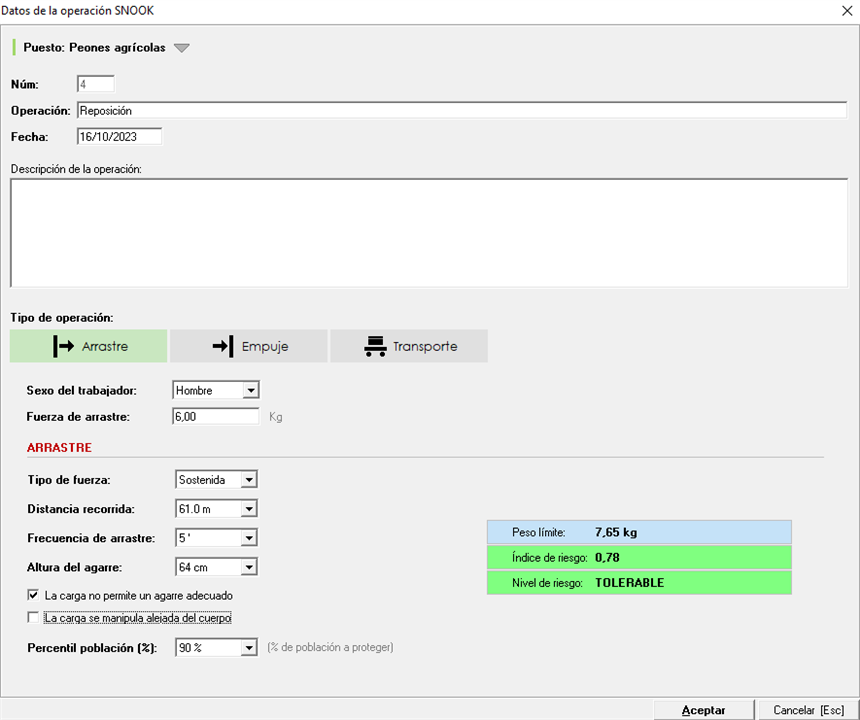The image size is (860, 720).
Task: Open the Tipo de fuerza dropdown
Action: click(x=249, y=480)
